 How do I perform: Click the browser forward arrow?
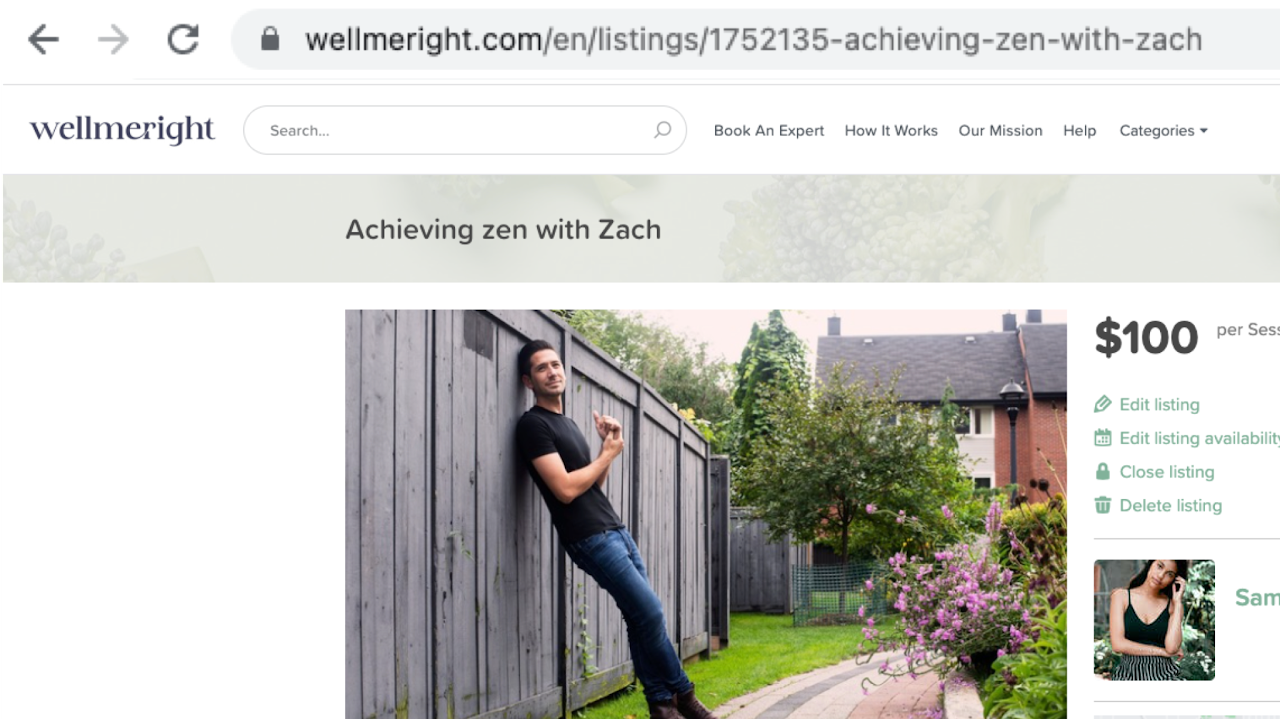(113, 39)
